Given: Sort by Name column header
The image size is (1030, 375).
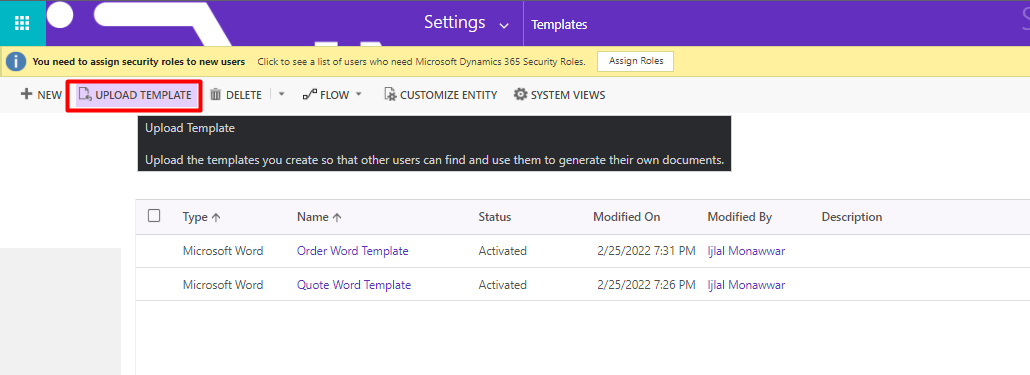Looking at the screenshot, I should coord(319,217).
